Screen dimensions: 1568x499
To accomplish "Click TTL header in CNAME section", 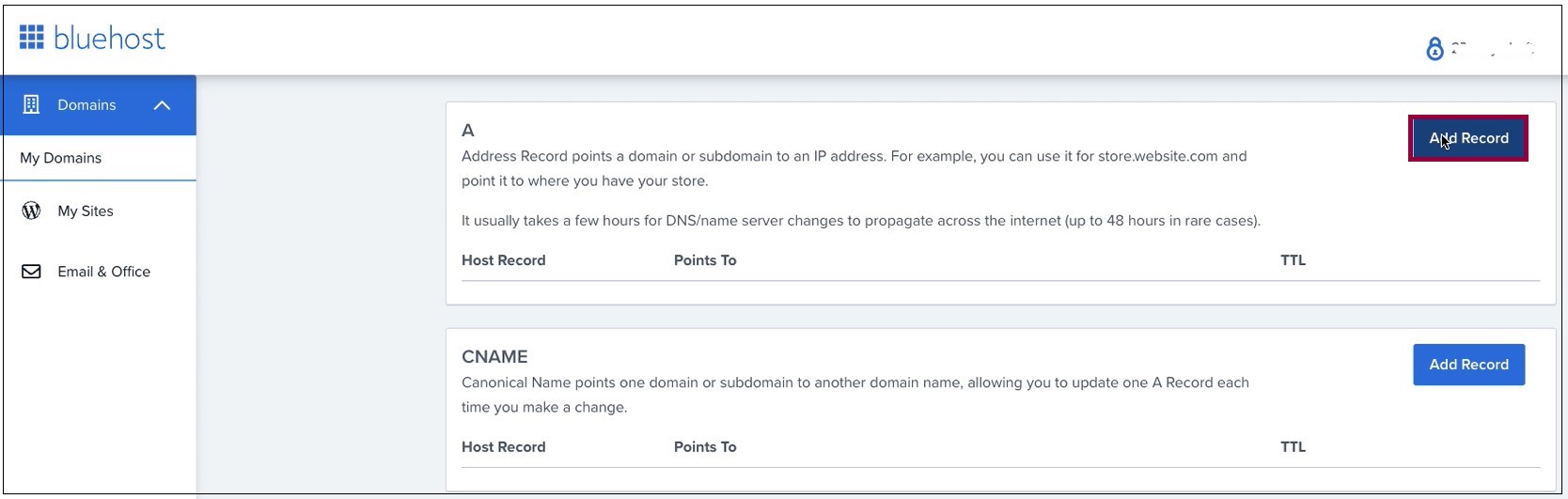I will point(1293,447).
